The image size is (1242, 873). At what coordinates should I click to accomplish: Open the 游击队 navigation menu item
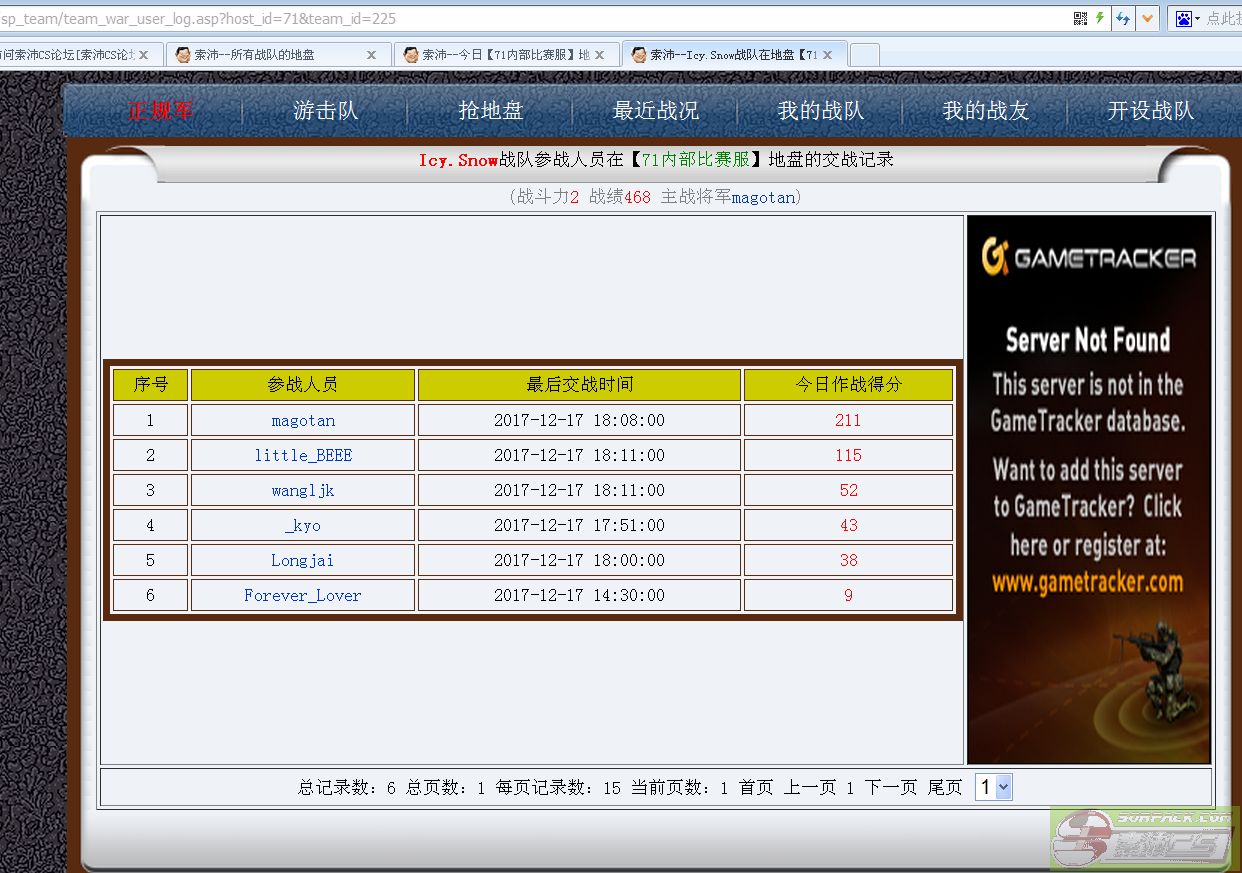[325, 111]
